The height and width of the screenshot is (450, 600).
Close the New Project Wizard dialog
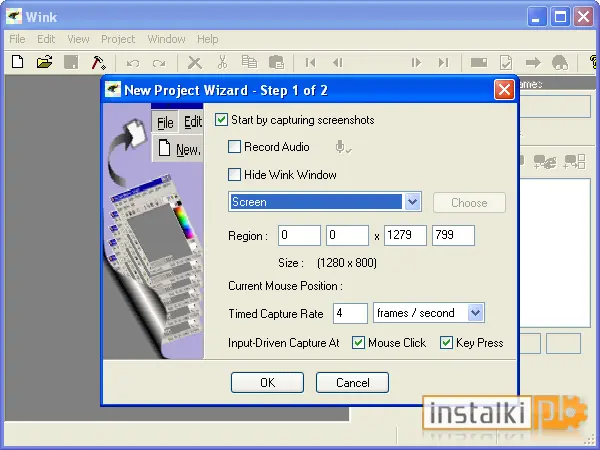point(504,90)
